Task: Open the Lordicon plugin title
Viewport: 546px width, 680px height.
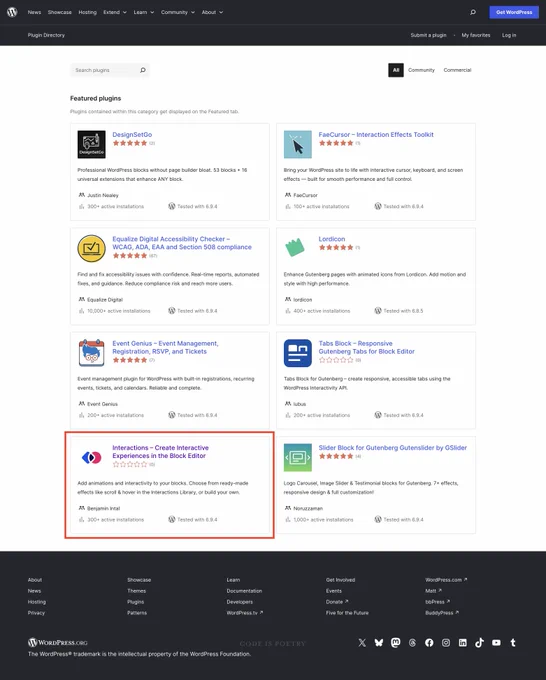Action: 332,239
